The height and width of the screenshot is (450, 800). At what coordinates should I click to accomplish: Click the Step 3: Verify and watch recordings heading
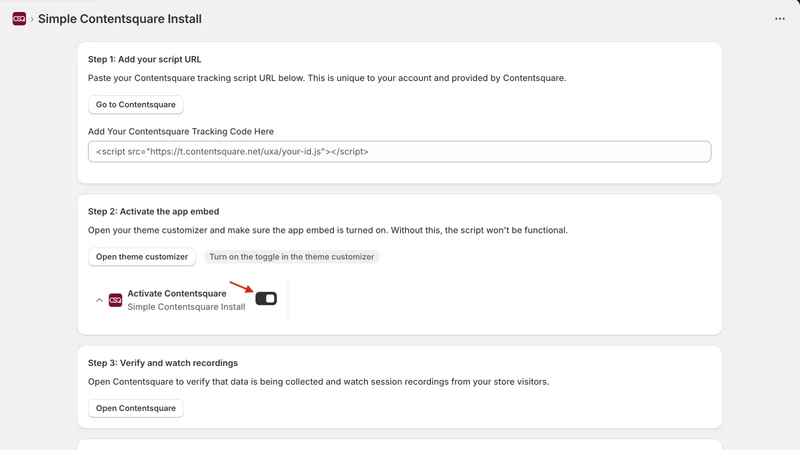pyautogui.click(x=163, y=363)
